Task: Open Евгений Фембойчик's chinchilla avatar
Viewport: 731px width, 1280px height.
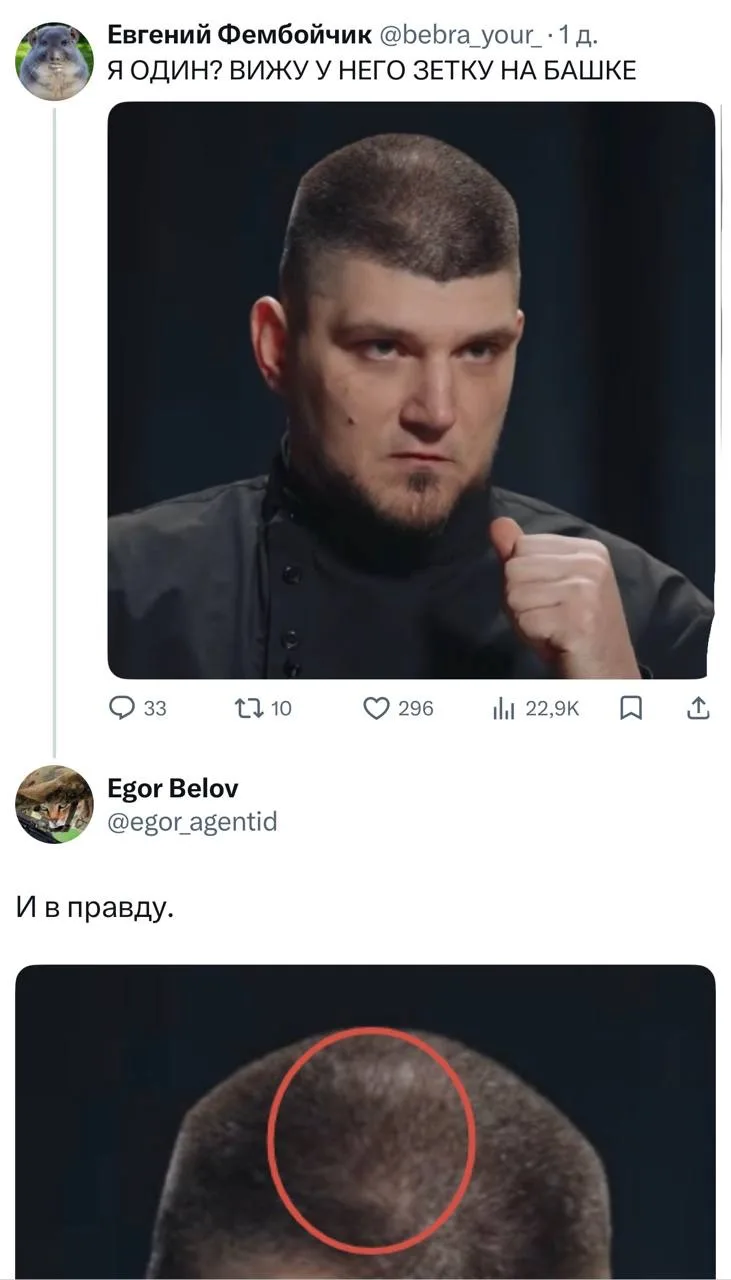Action: tap(54, 62)
